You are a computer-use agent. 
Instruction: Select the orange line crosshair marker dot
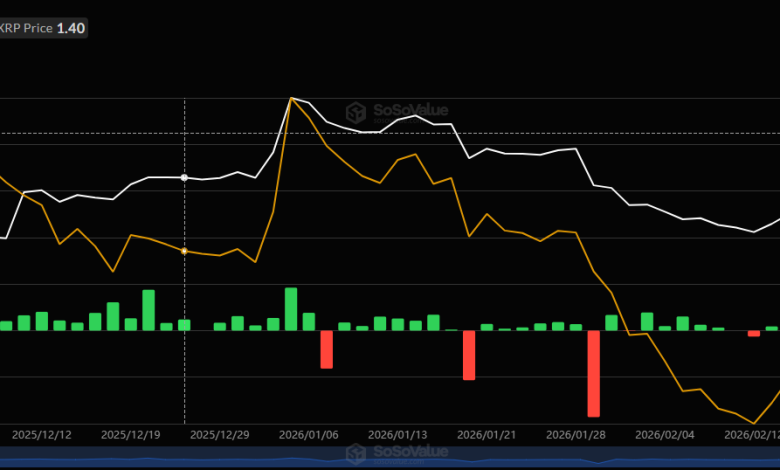[184, 250]
